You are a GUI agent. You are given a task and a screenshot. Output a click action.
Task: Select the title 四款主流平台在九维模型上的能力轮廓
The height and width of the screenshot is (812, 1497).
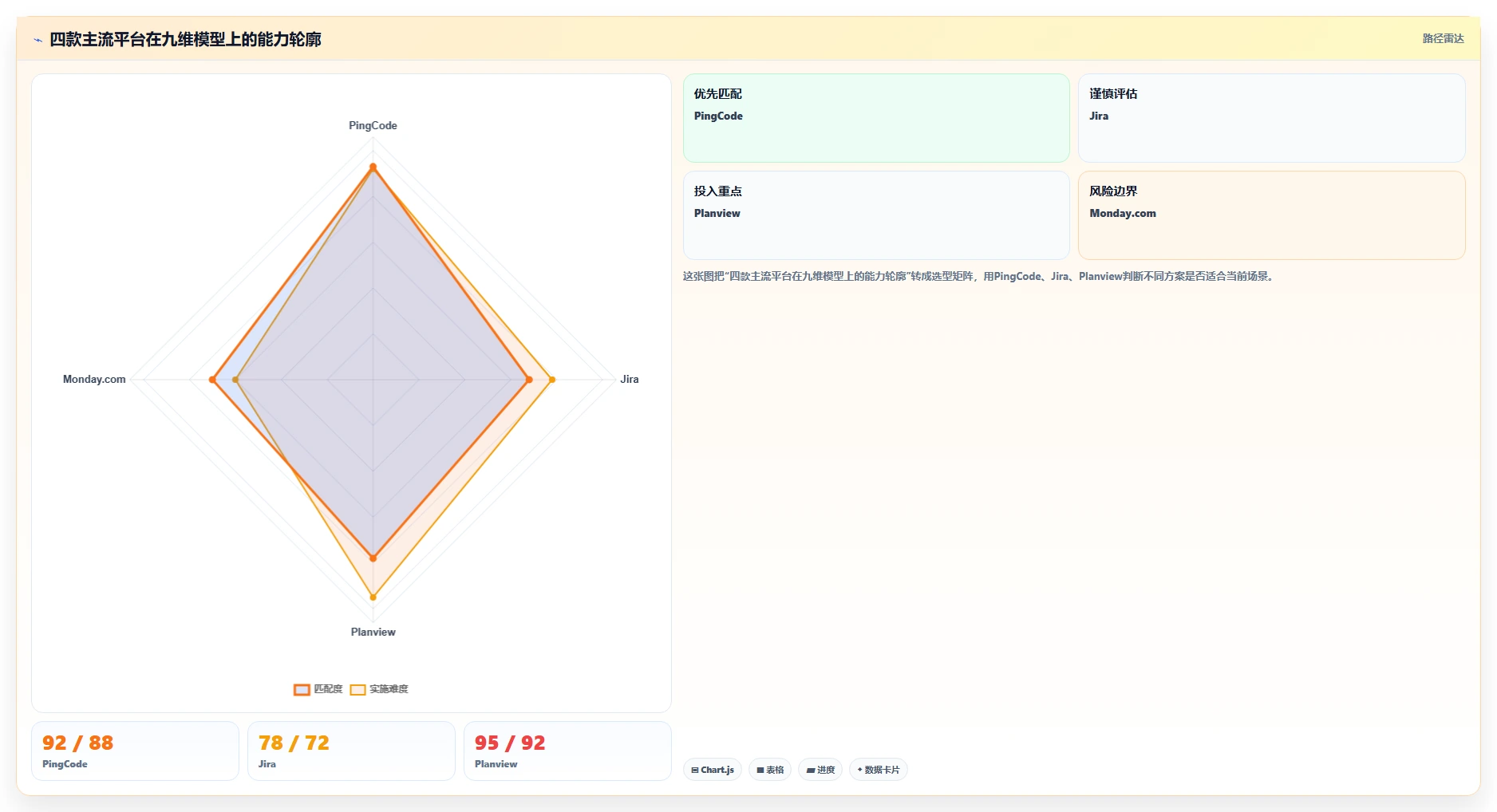click(x=185, y=39)
